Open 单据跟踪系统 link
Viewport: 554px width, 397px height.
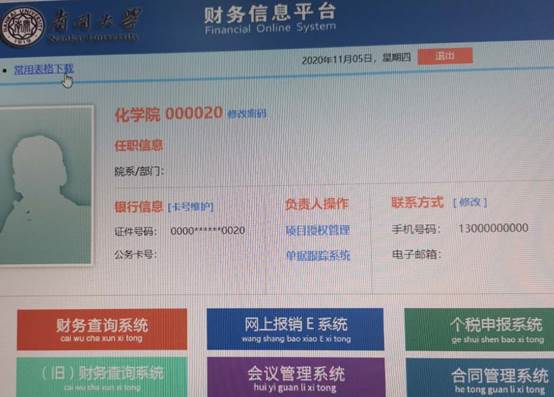pyautogui.click(x=318, y=255)
